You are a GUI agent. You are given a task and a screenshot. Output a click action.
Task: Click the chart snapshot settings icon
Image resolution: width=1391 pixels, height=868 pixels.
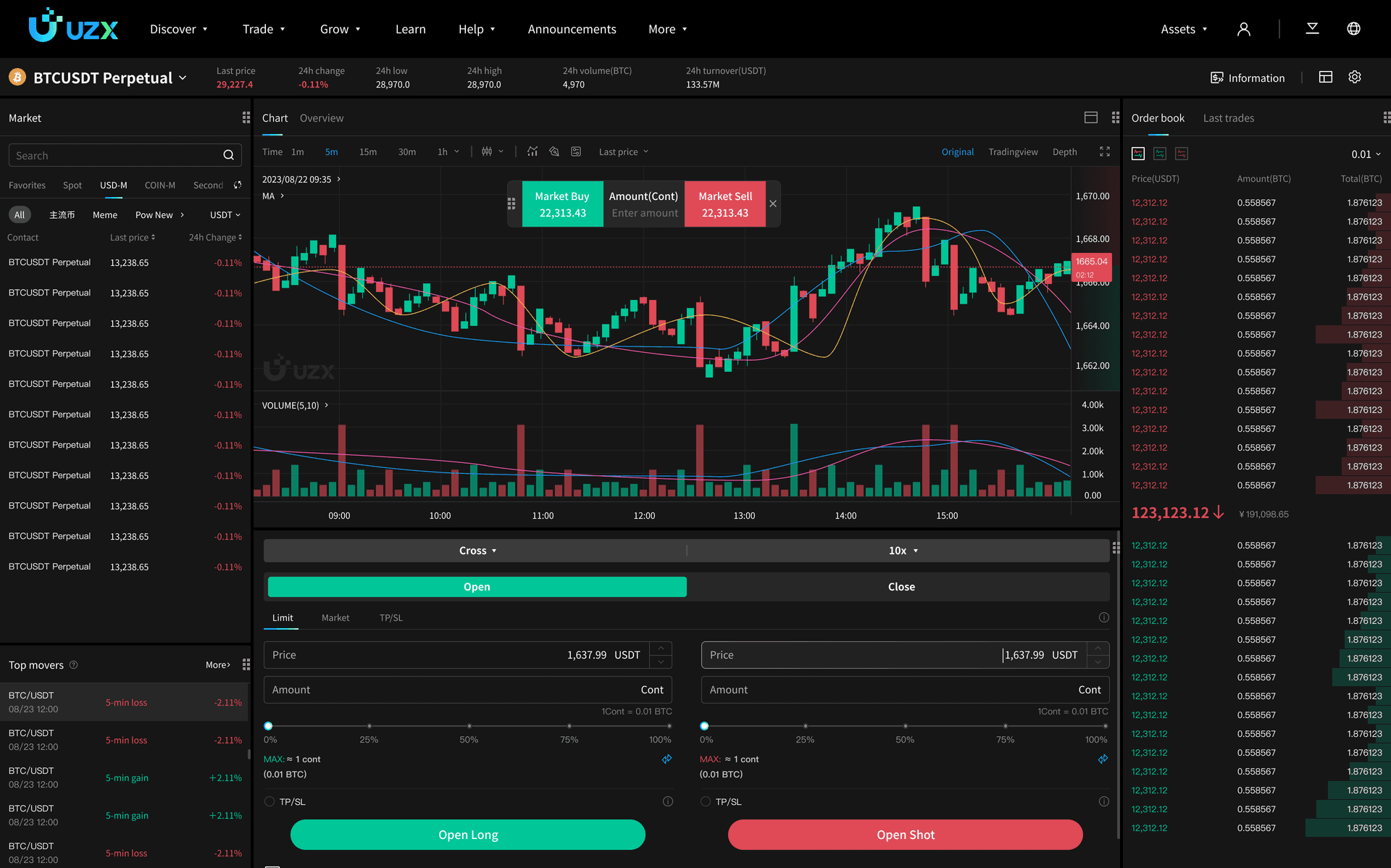point(576,151)
